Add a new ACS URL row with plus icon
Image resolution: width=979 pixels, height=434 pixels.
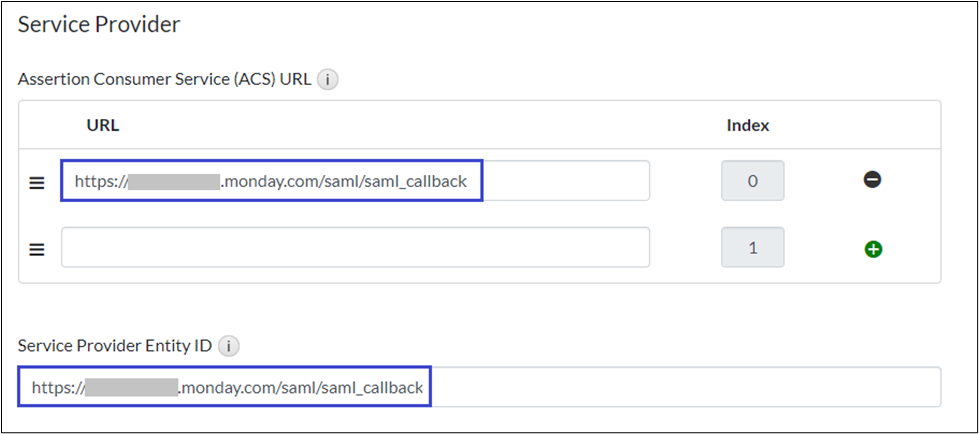[872, 249]
